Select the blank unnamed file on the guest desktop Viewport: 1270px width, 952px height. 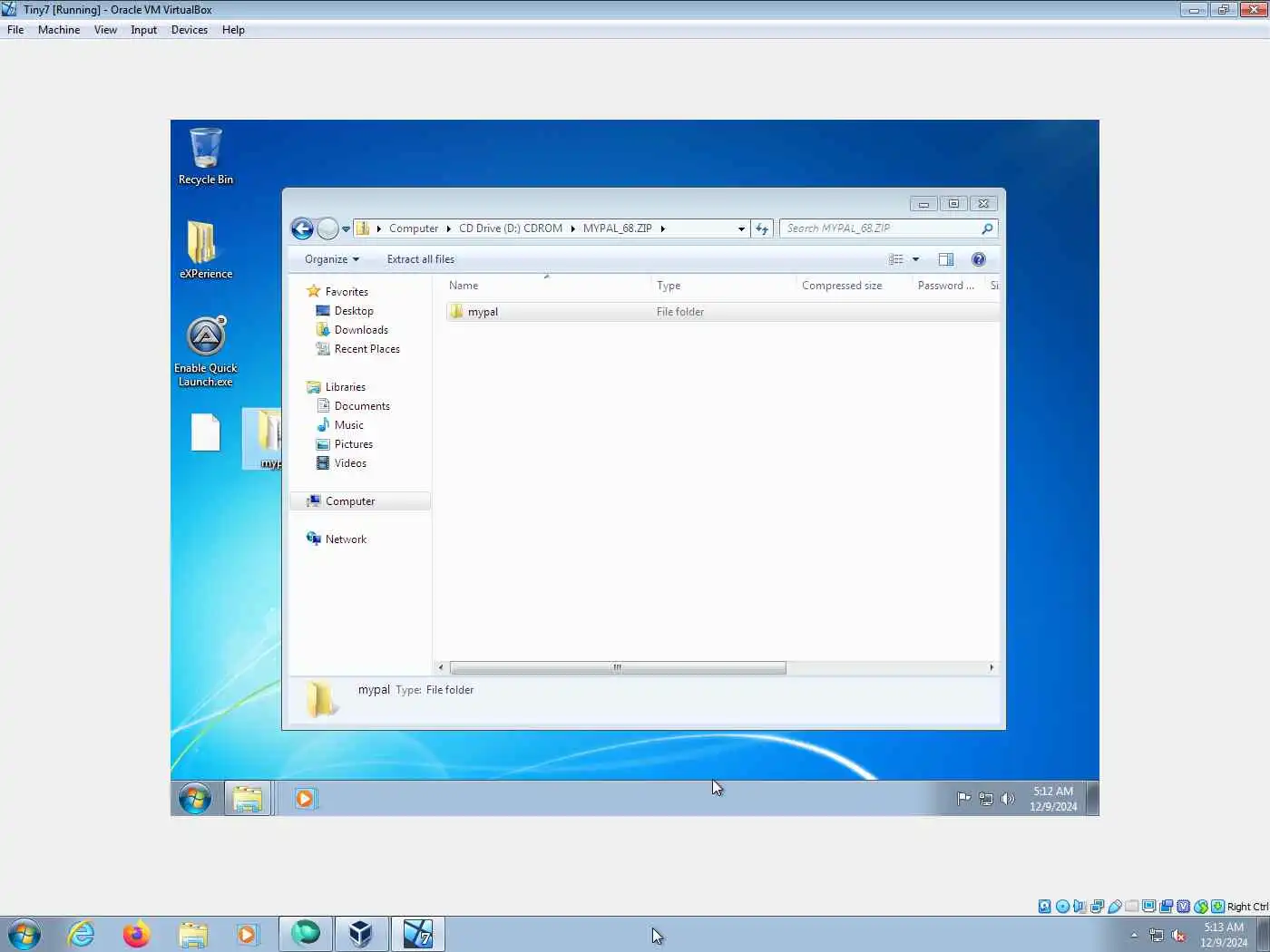[206, 432]
